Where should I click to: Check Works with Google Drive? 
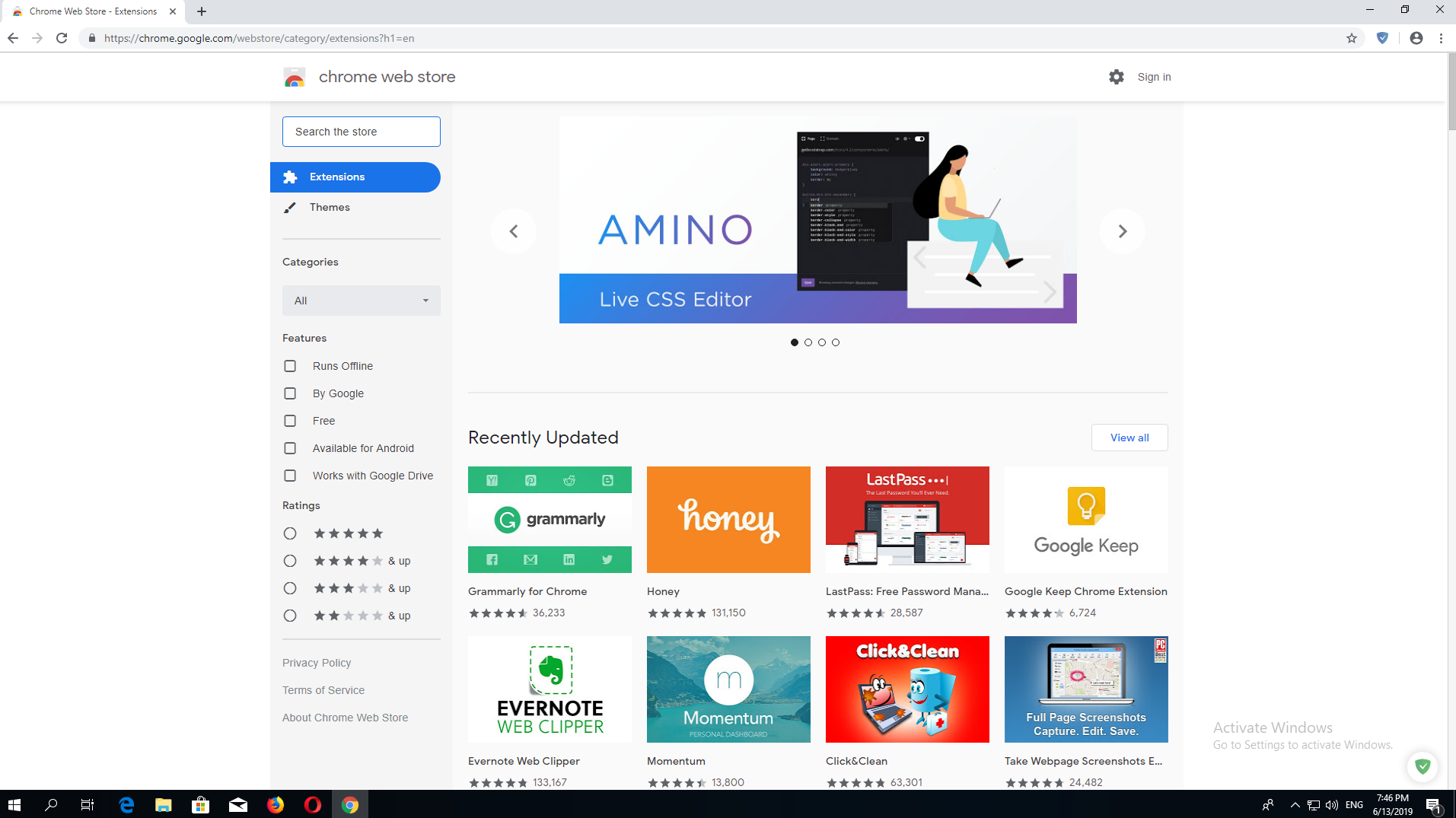pos(290,476)
